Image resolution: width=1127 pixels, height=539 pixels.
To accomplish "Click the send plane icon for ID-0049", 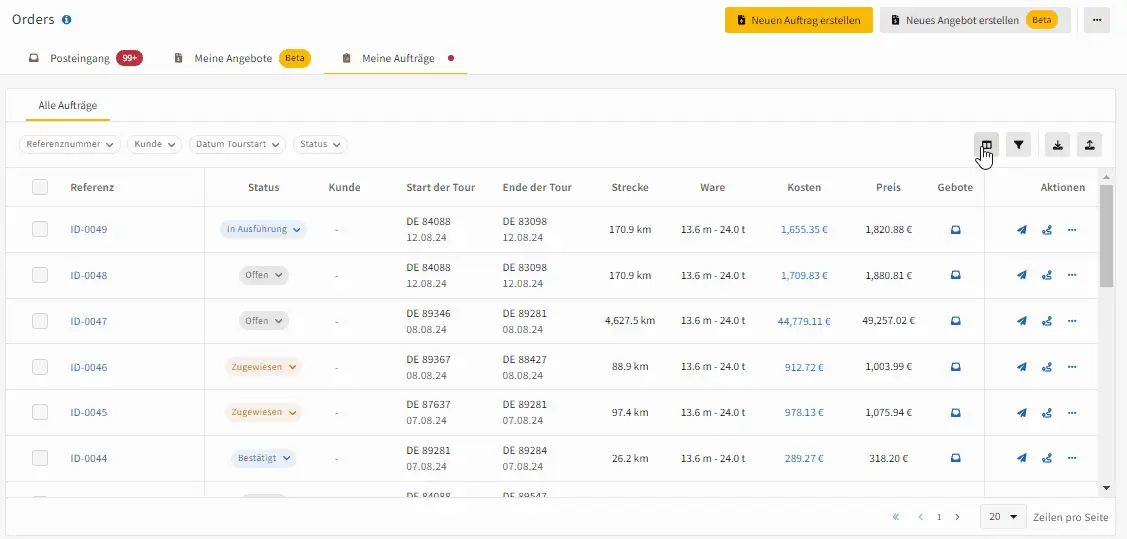I will point(1021,230).
